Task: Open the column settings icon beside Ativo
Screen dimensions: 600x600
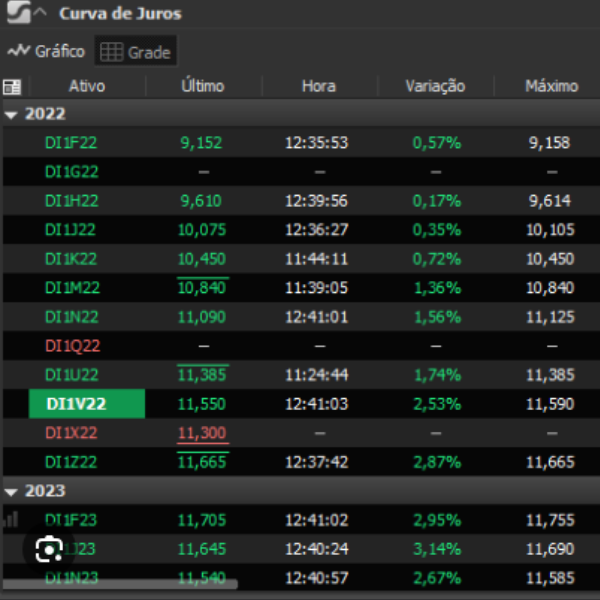Action: pos(12,87)
